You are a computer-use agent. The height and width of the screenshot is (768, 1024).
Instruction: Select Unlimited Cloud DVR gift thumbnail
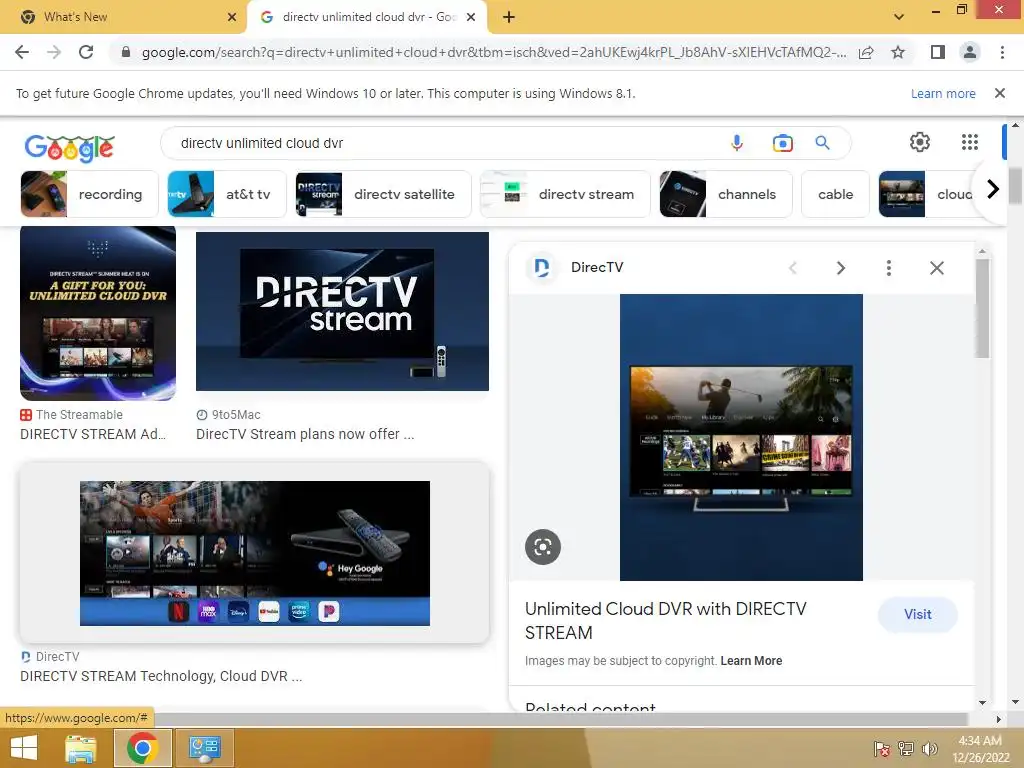(x=98, y=313)
